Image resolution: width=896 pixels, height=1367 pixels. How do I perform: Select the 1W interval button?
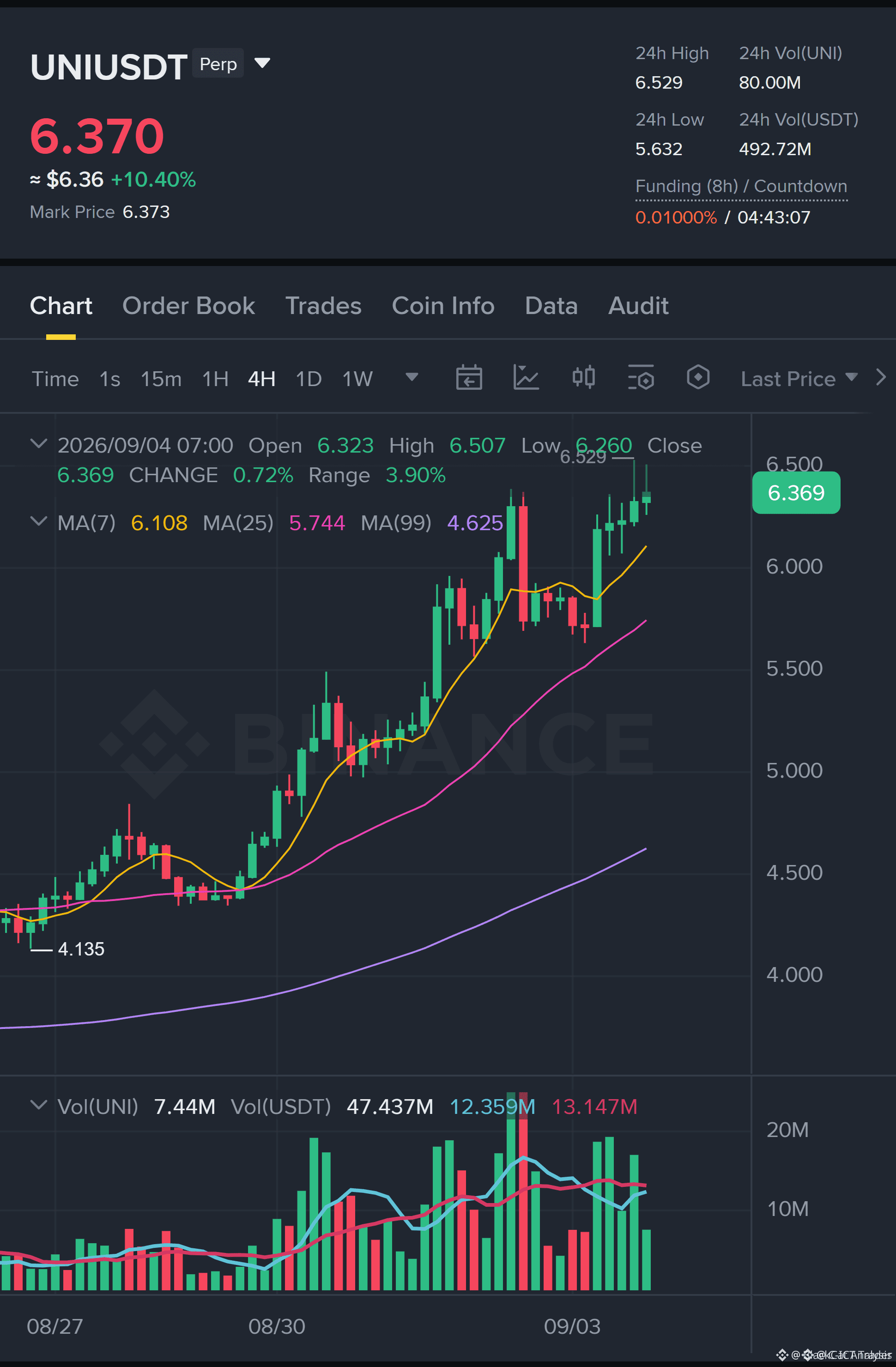click(x=357, y=379)
